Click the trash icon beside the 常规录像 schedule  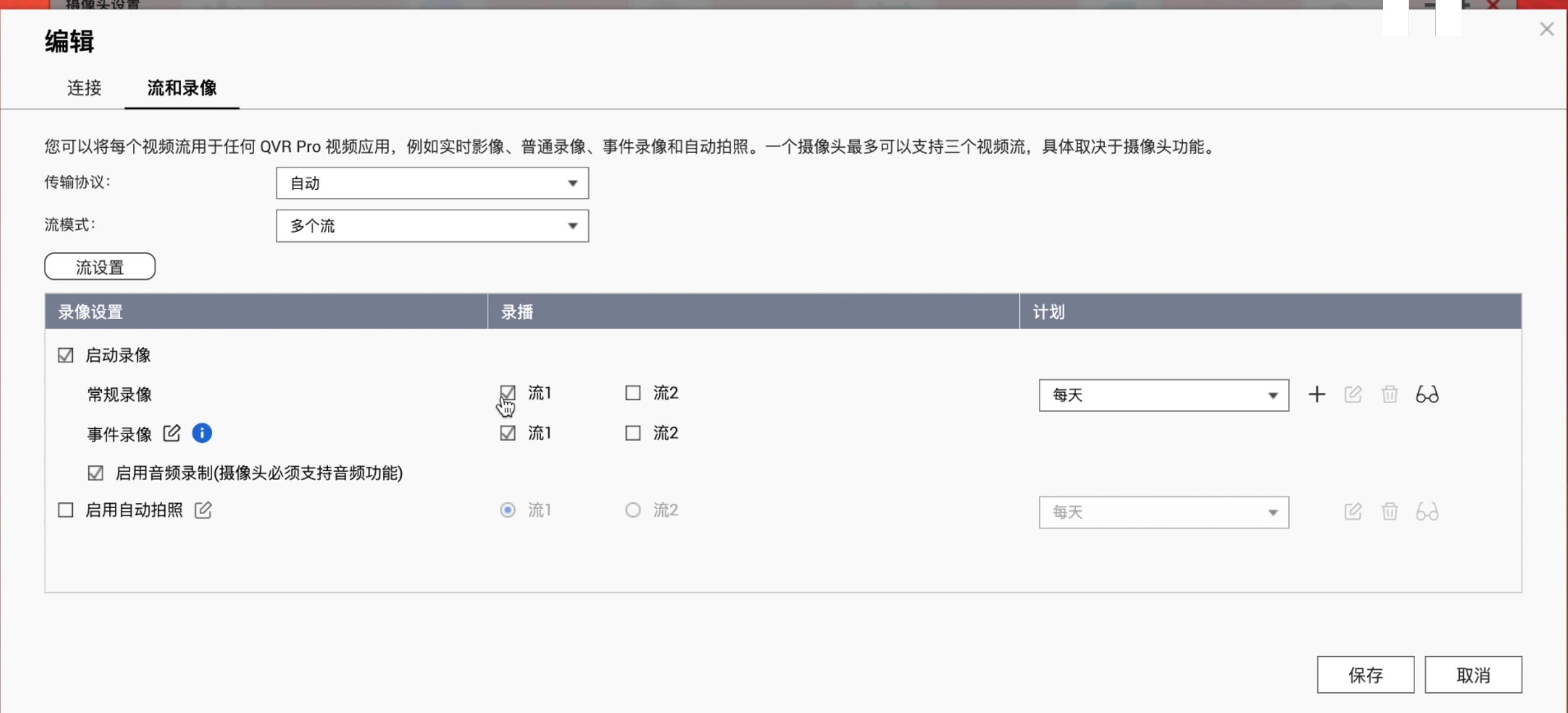click(x=1390, y=394)
